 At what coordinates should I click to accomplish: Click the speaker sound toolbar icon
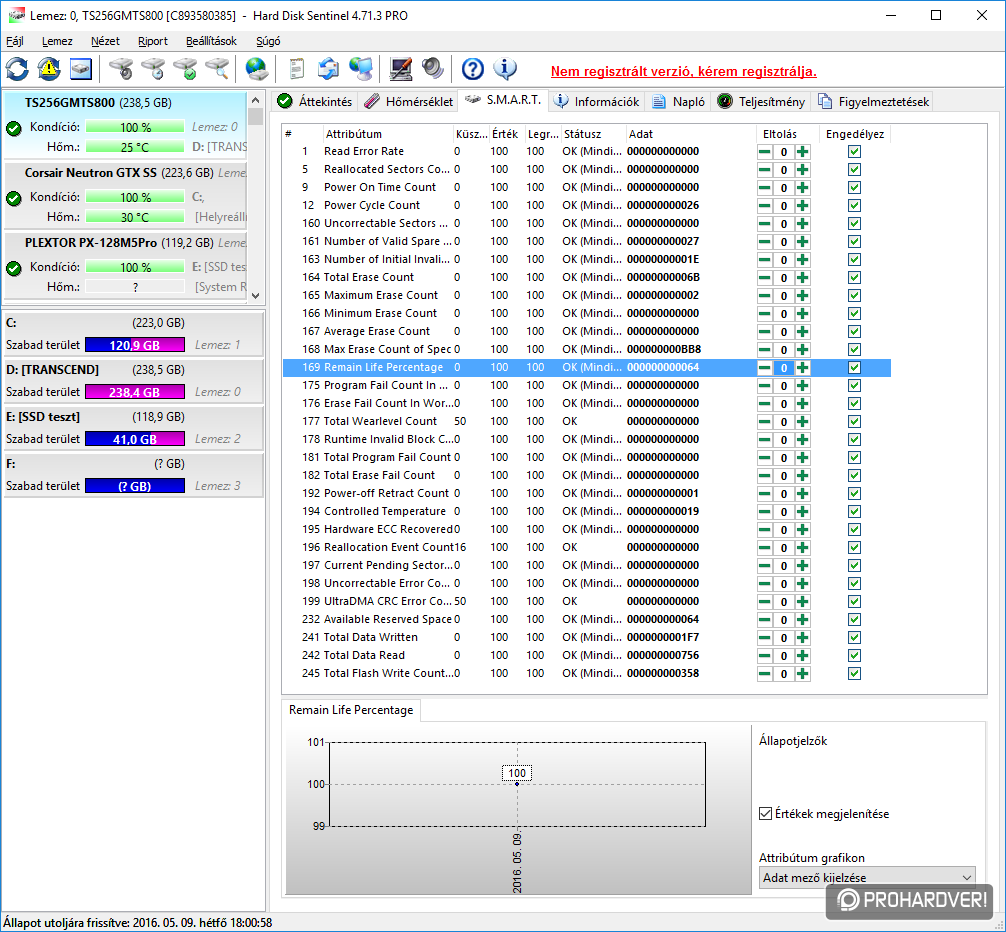432,69
